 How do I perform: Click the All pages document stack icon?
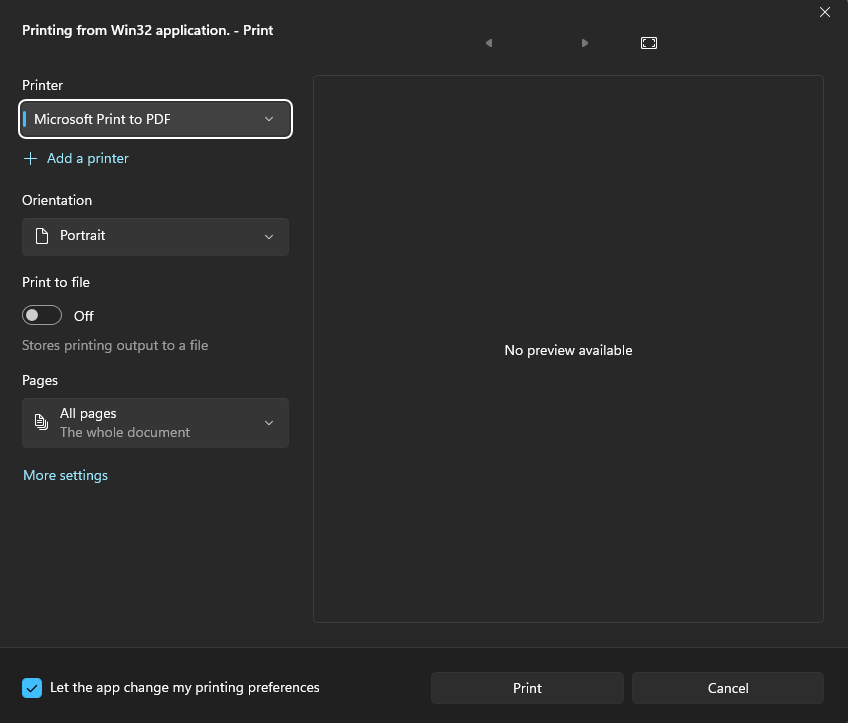42,422
